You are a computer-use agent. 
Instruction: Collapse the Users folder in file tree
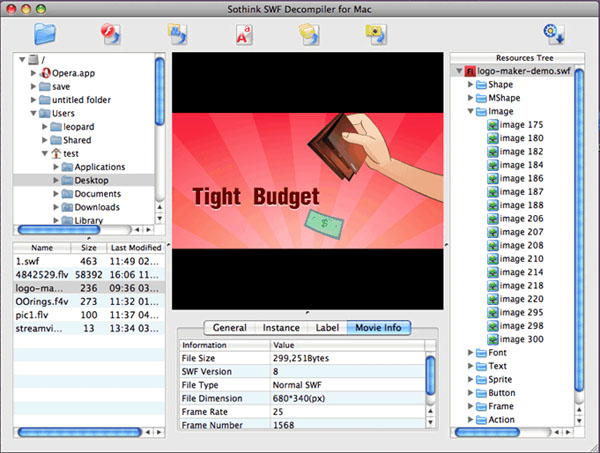pyautogui.click(x=33, y=113)
